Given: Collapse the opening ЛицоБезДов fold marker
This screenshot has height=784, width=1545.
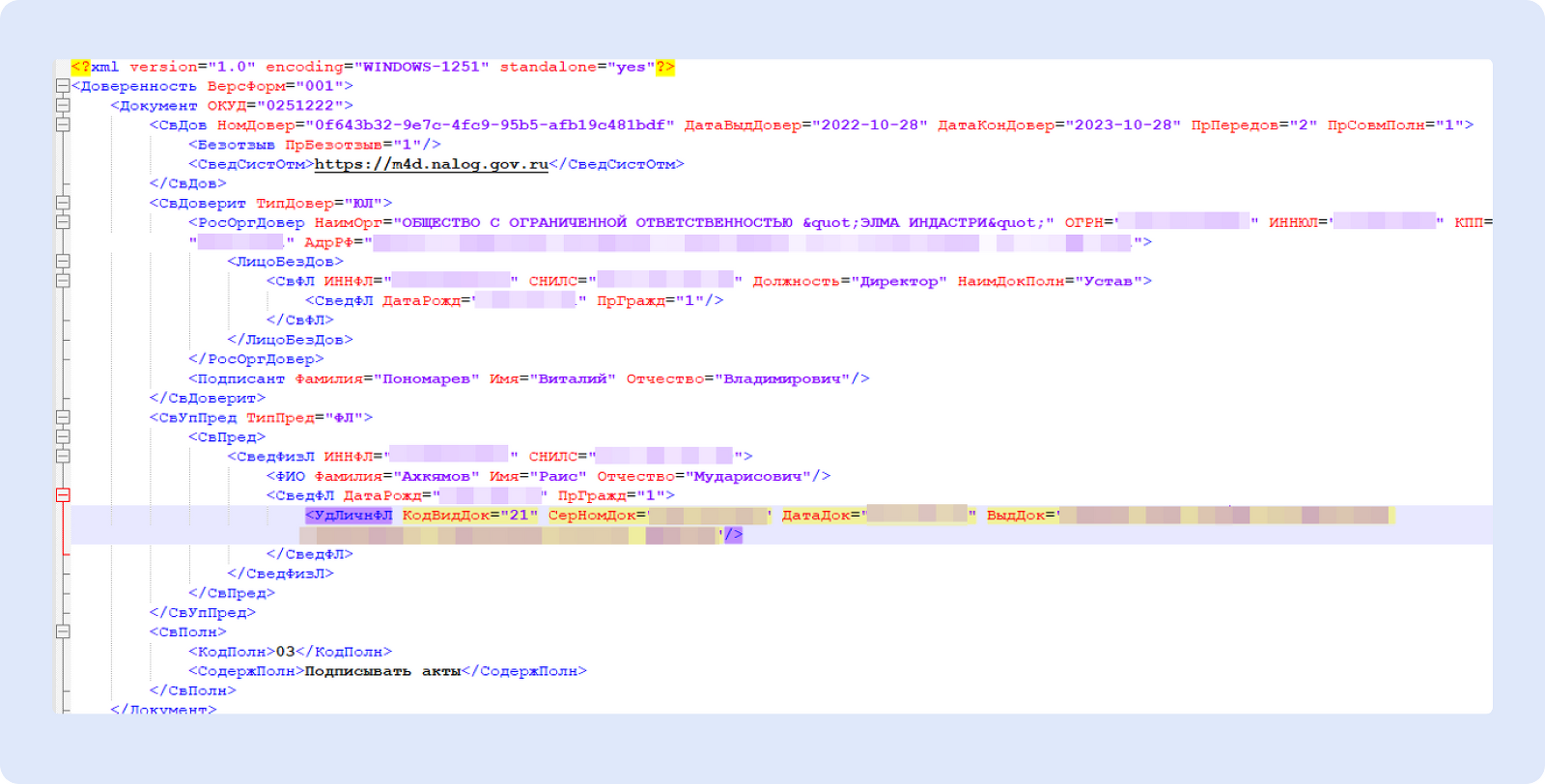Looking at the screenshot, I should [63, 262].
